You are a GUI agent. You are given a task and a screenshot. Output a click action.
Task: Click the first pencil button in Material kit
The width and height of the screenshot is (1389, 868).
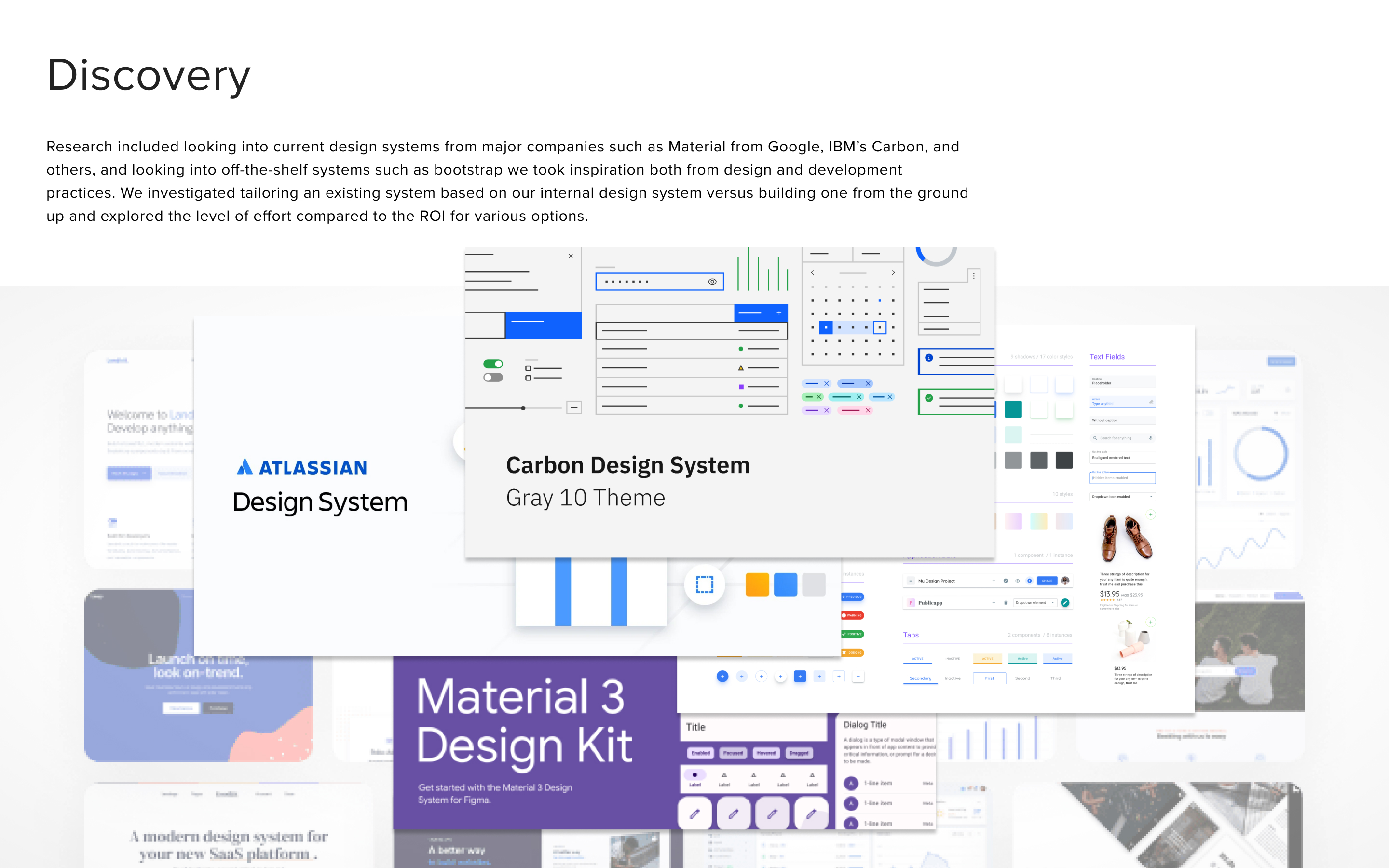pos(694,813)
